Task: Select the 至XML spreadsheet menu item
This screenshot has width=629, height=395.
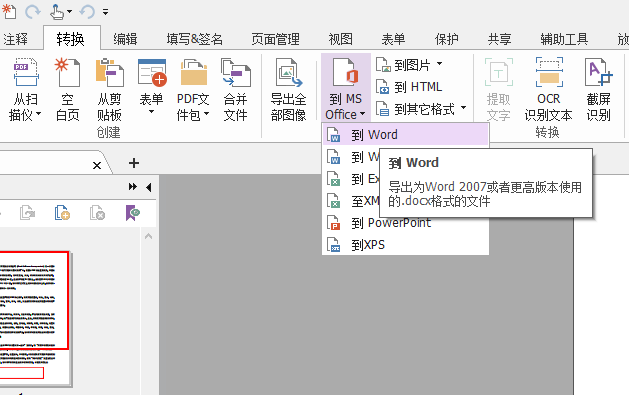Action: click(x=351, y=201)
